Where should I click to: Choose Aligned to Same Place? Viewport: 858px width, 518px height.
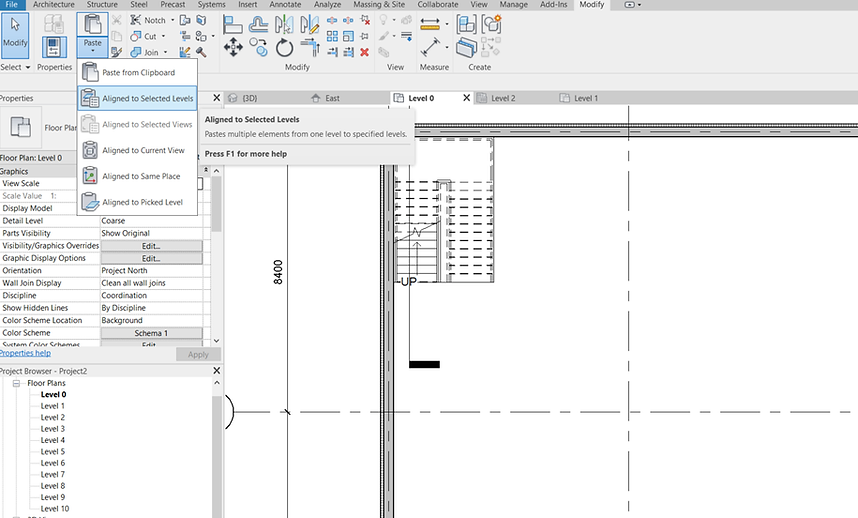137,176
